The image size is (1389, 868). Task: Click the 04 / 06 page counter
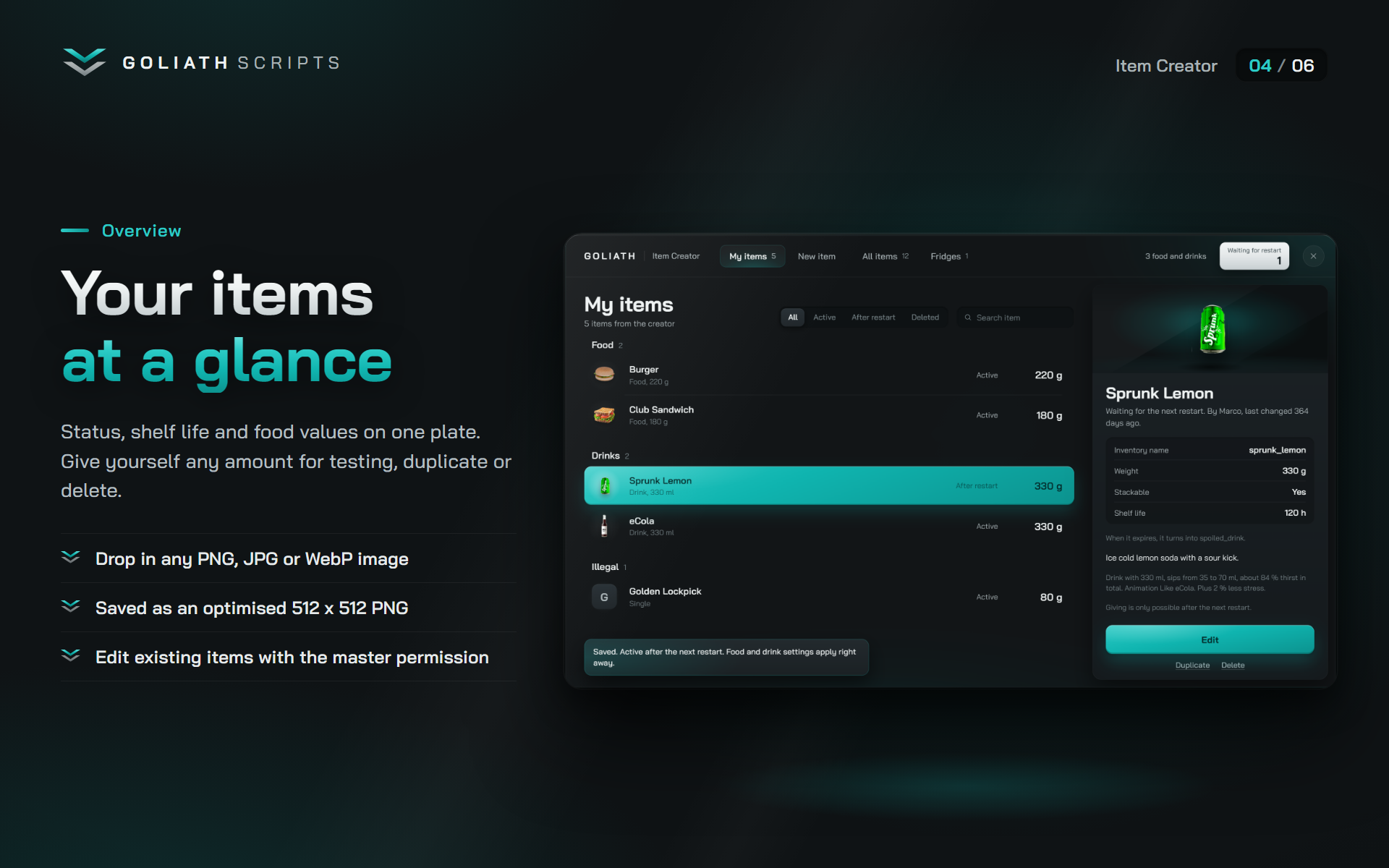click(x=1281, y=65)
